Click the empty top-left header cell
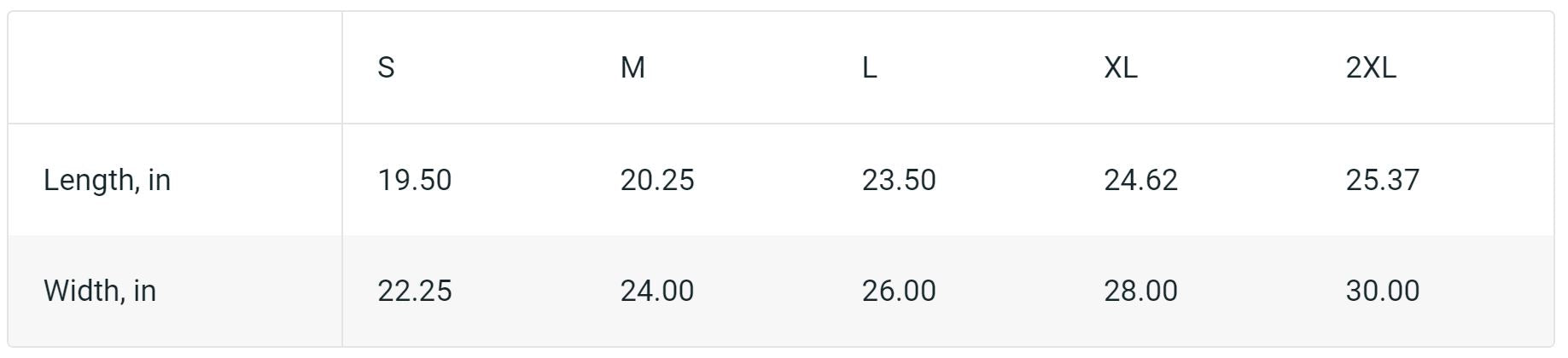 175,67
